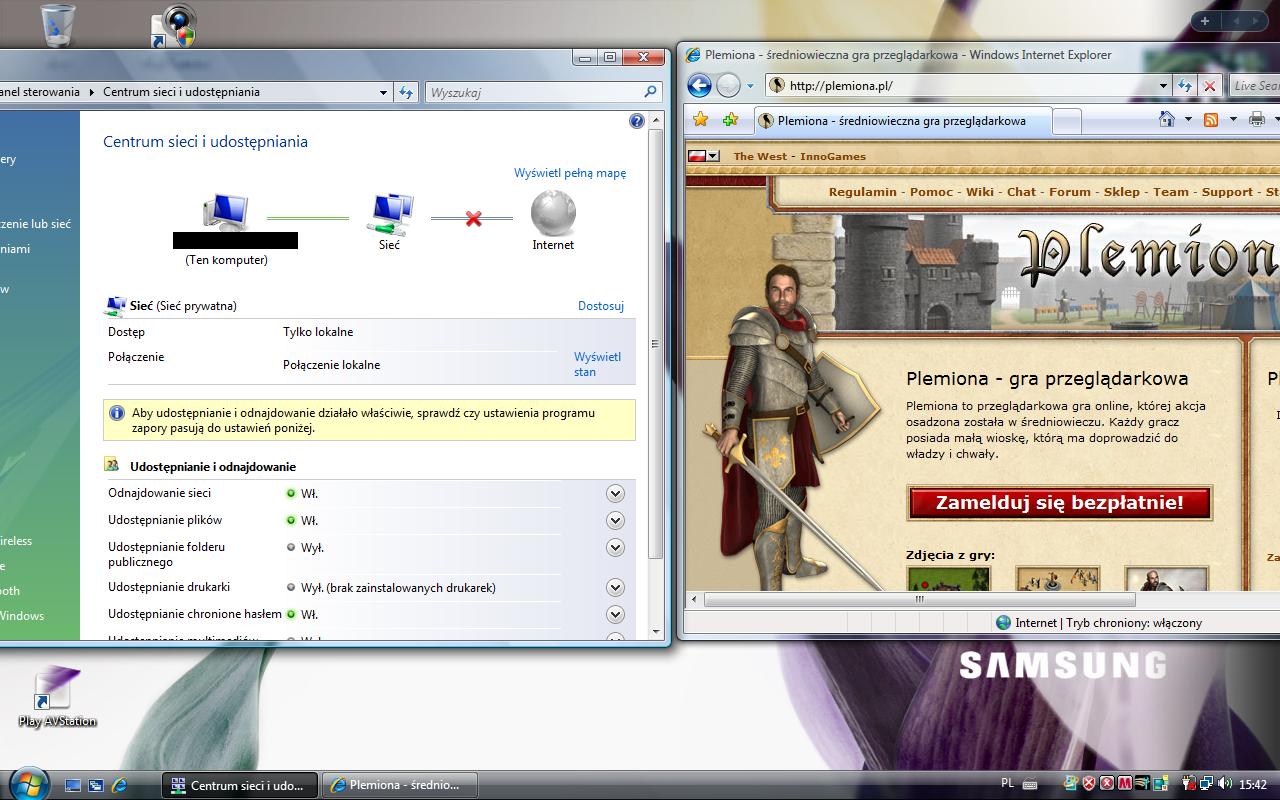Click the search magnifier in Control Panel

pyautogui.click(x=650, y=92)
